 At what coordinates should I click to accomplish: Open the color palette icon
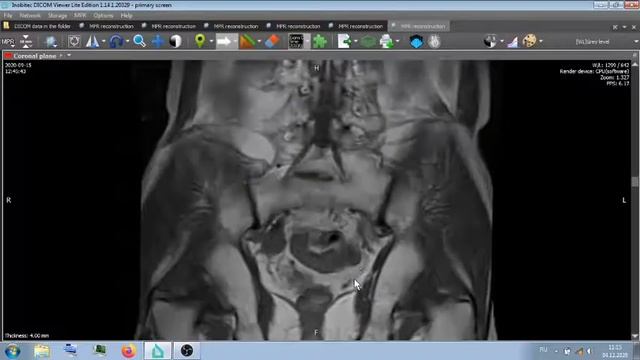coord(529,41)
